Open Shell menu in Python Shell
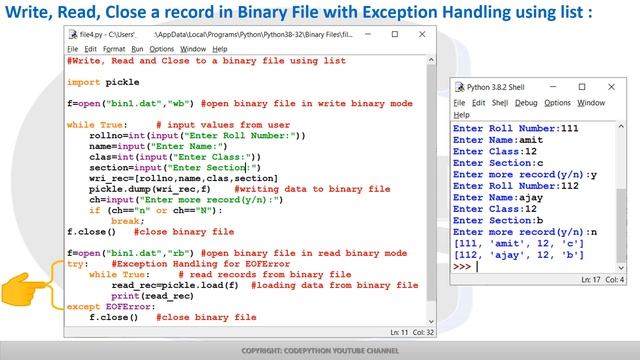The image size is (640, 360). point(500,103)
